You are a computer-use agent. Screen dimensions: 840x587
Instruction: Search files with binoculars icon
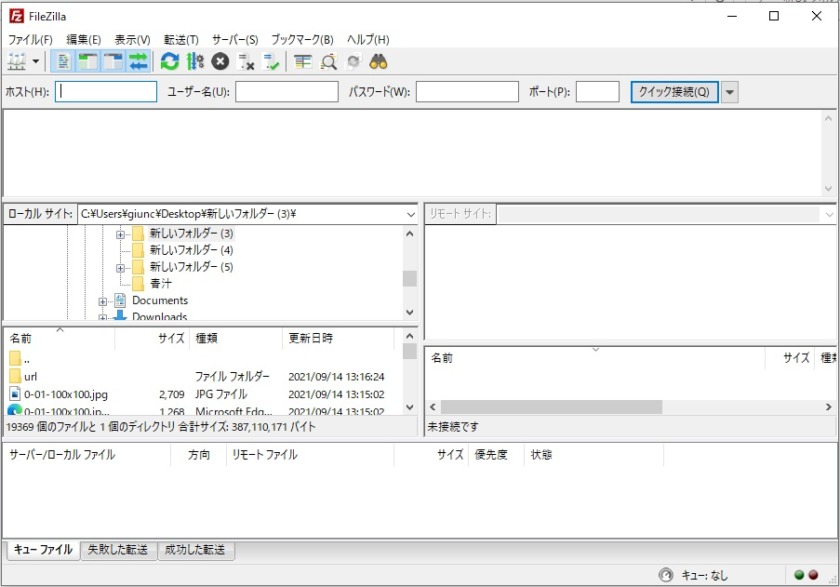click(378, 62)
